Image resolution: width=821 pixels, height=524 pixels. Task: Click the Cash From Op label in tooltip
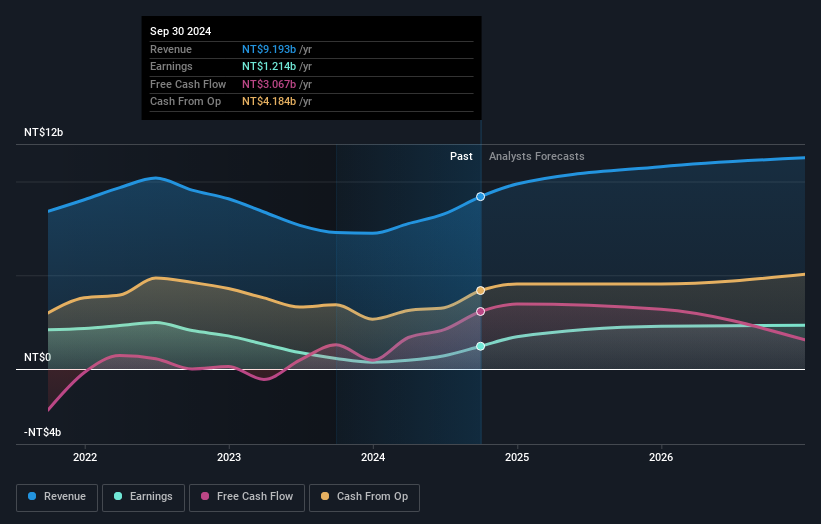pyautogui.click(x=185, y=102)
